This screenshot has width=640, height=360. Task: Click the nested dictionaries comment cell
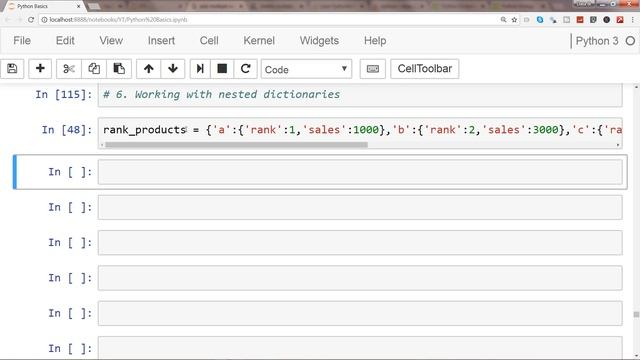point(360,95)
